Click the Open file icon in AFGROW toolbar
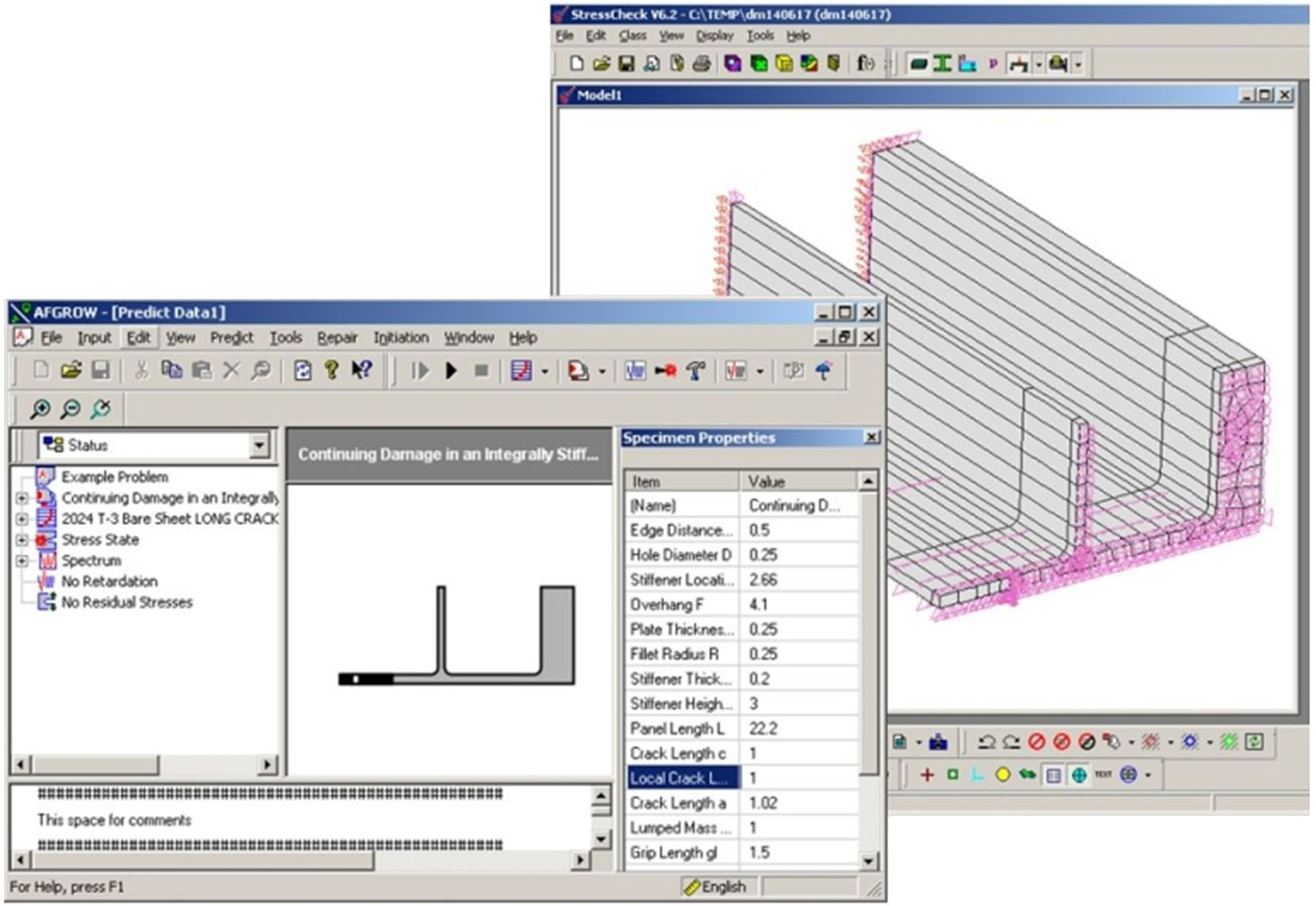Image resolution: width=1316 pixels, height=906 pixels. [71, 370]
